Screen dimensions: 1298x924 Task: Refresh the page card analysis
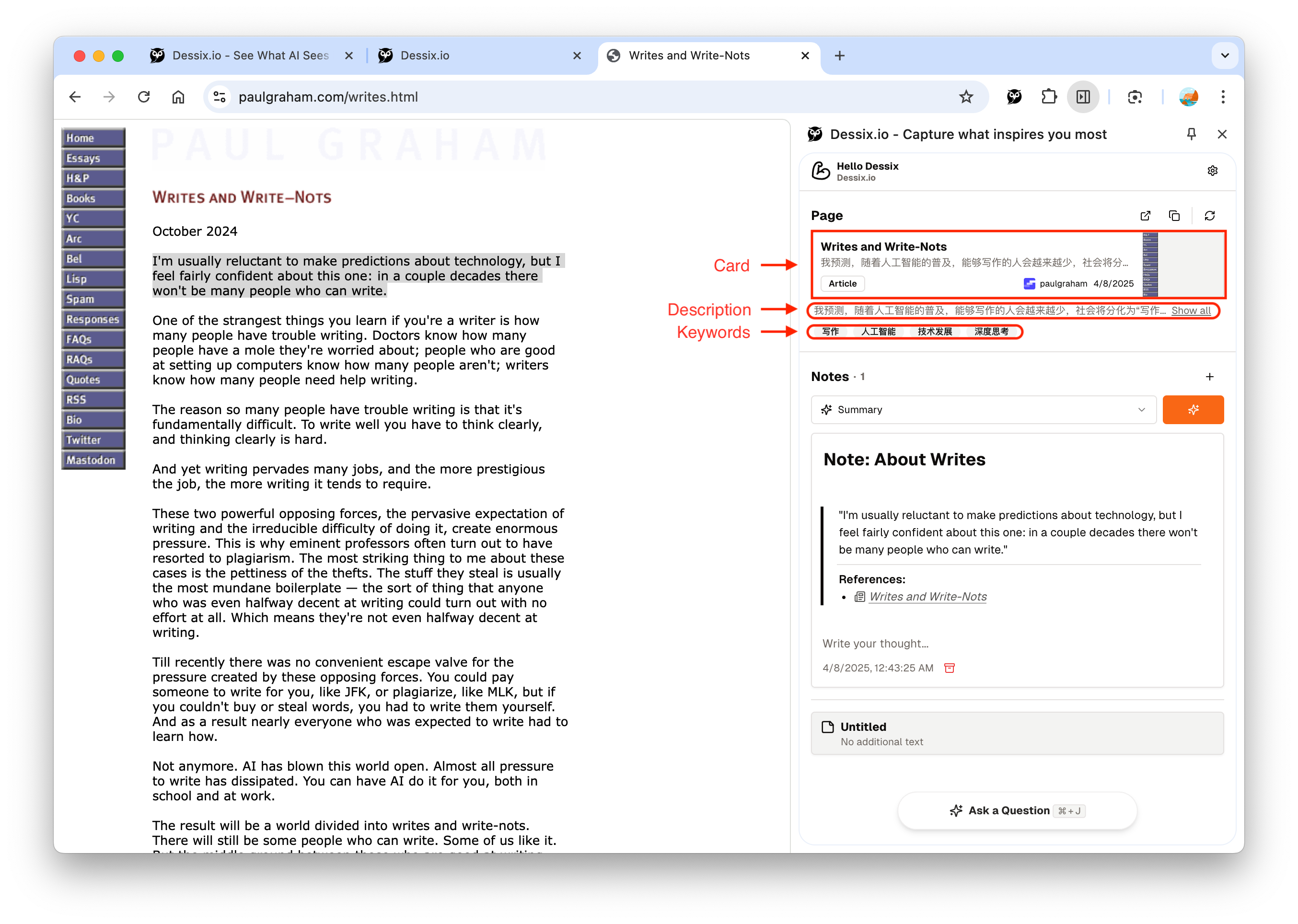click(x=1209, y=216)
